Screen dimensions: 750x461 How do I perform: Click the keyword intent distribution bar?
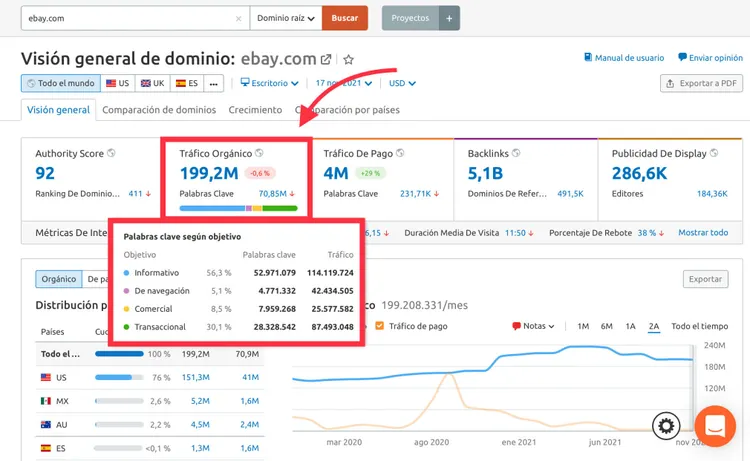239,208
